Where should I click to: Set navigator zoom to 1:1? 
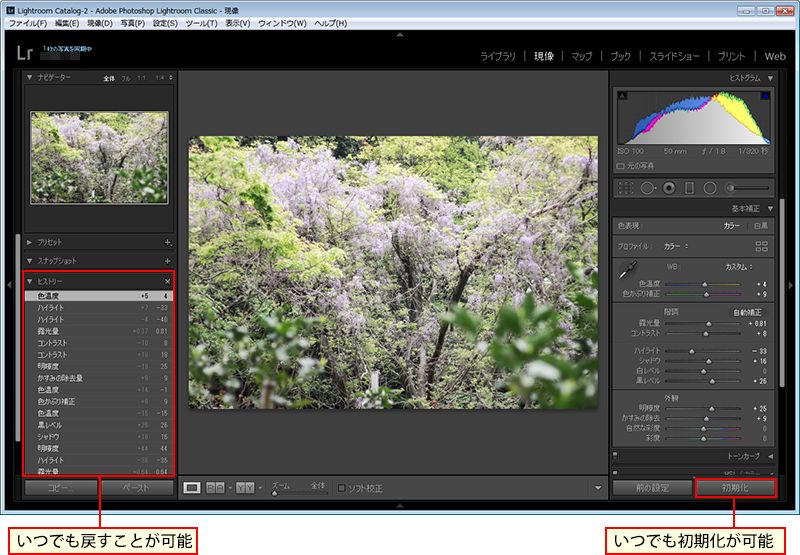tap(141, 78)
